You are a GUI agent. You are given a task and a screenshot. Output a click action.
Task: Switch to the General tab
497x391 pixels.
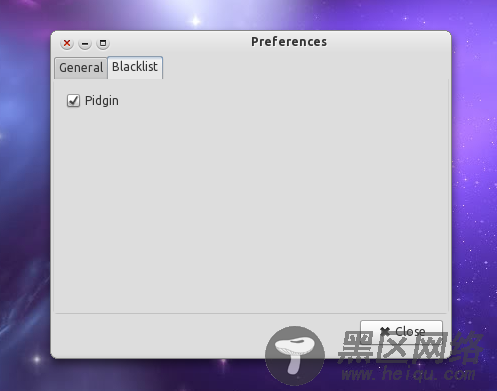click(x=81, y=68)
